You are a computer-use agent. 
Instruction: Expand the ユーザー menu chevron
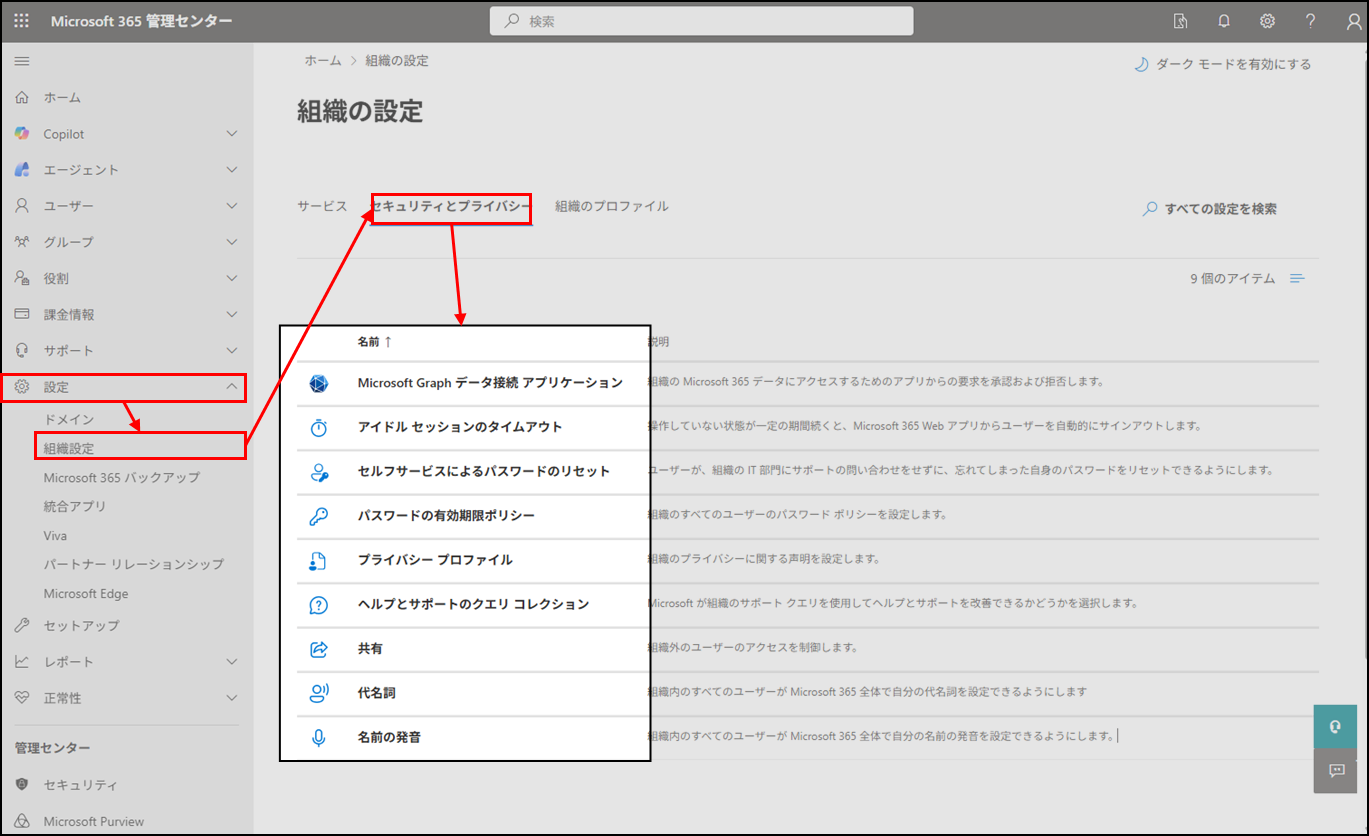[232, 206]
